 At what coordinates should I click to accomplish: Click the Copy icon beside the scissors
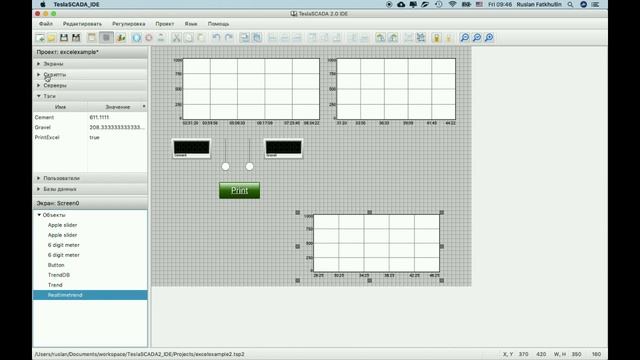[x=189, y=38]
